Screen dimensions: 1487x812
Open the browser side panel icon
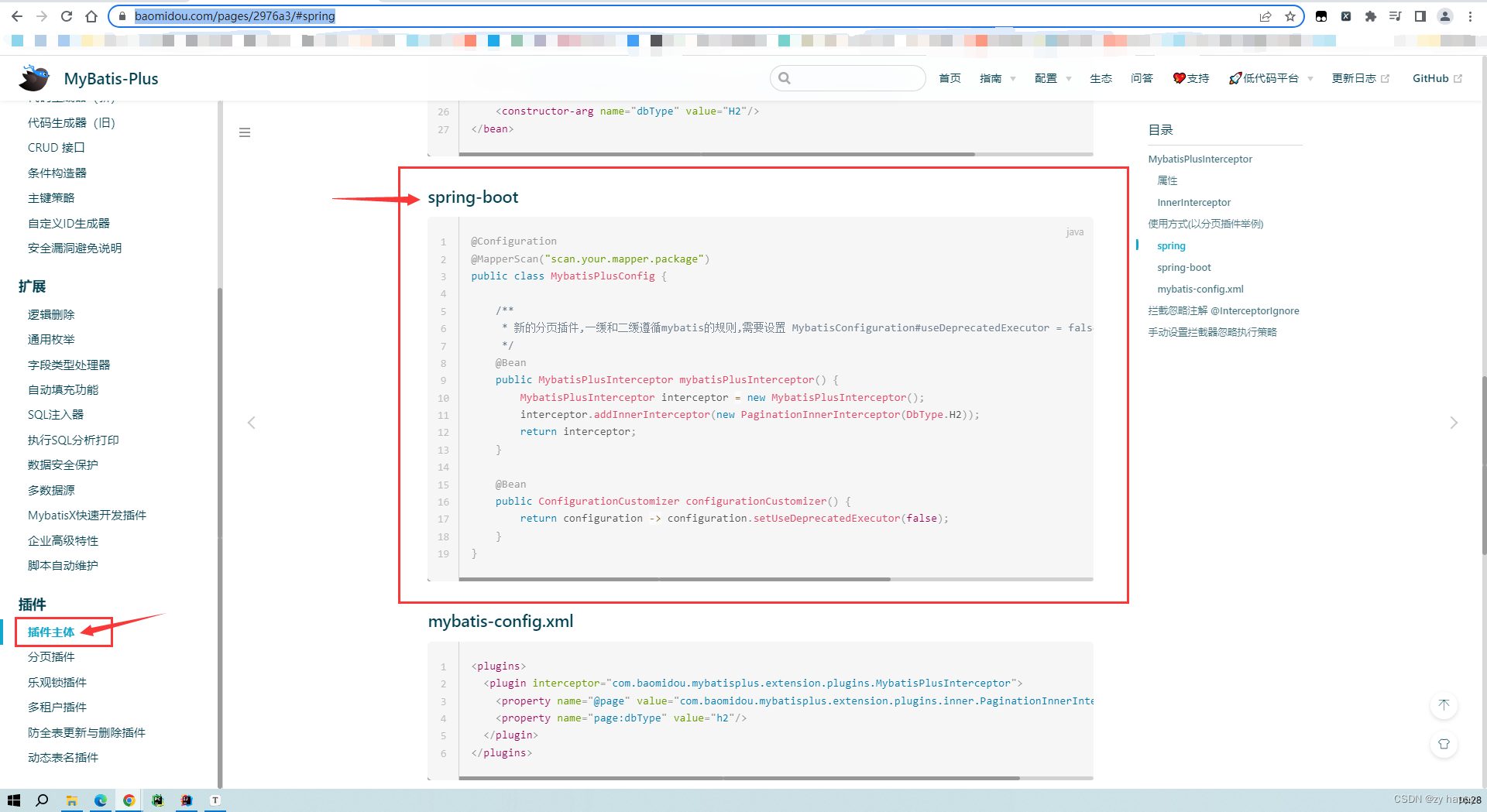click(x=1420, y=16)
